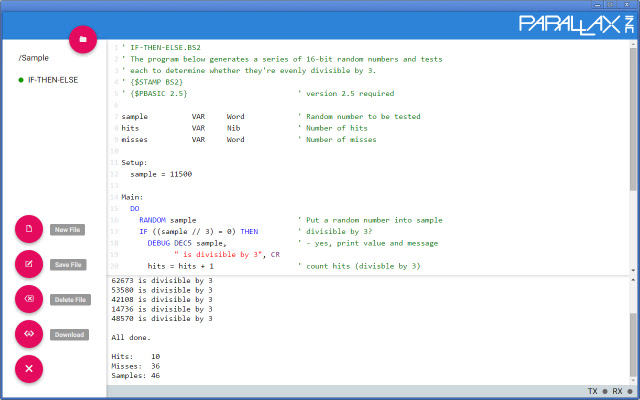The height and width of the screenshot is (400, 640).
Task: Click the New File label
Action: click(68, 230)
